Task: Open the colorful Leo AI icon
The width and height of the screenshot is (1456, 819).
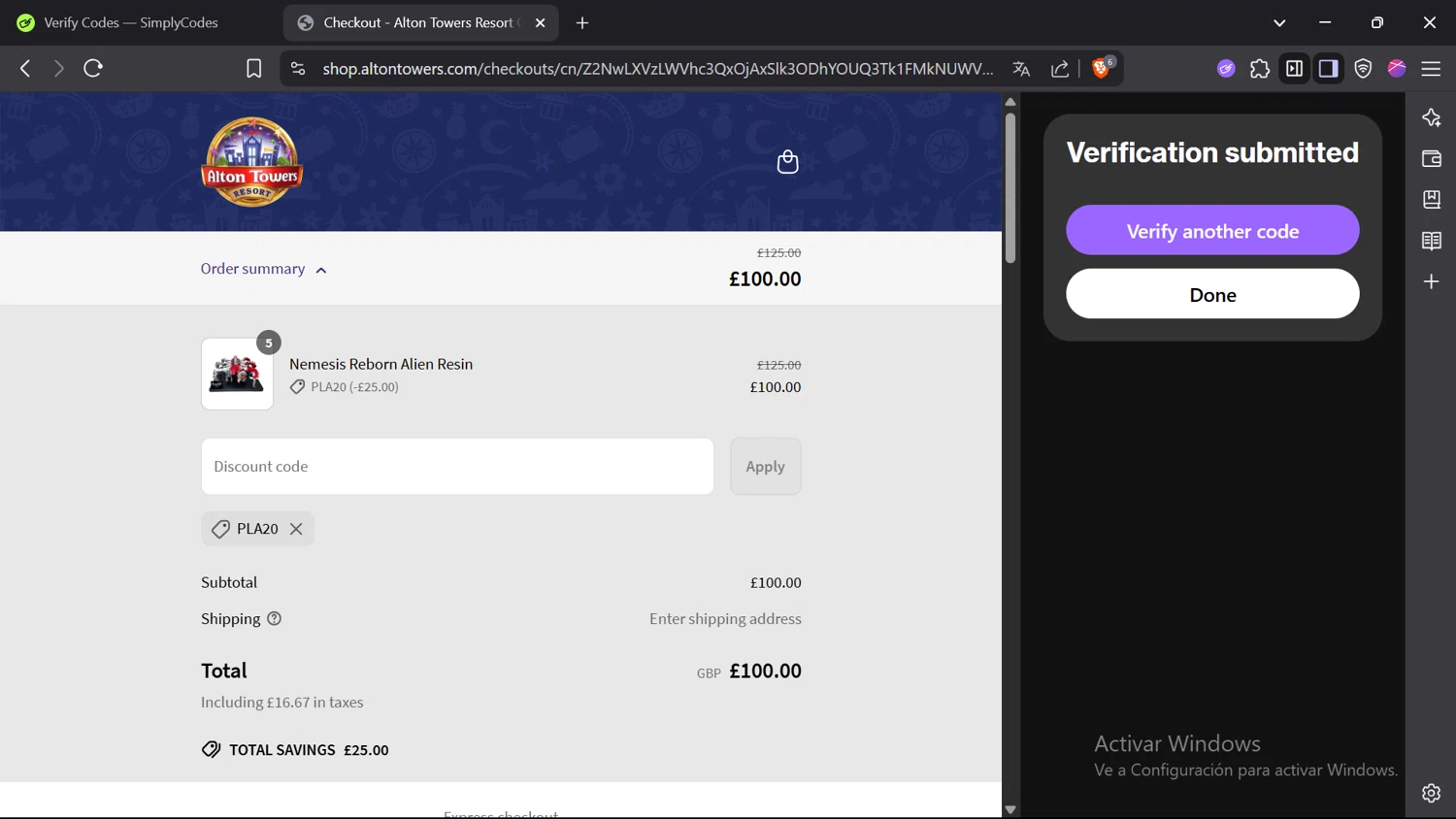Action: click(1397, 68)
